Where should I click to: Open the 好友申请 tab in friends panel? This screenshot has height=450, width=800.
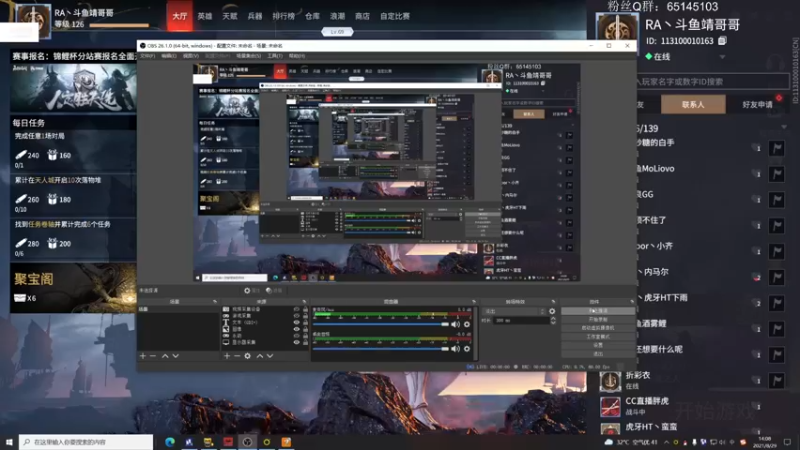(757, 104)
